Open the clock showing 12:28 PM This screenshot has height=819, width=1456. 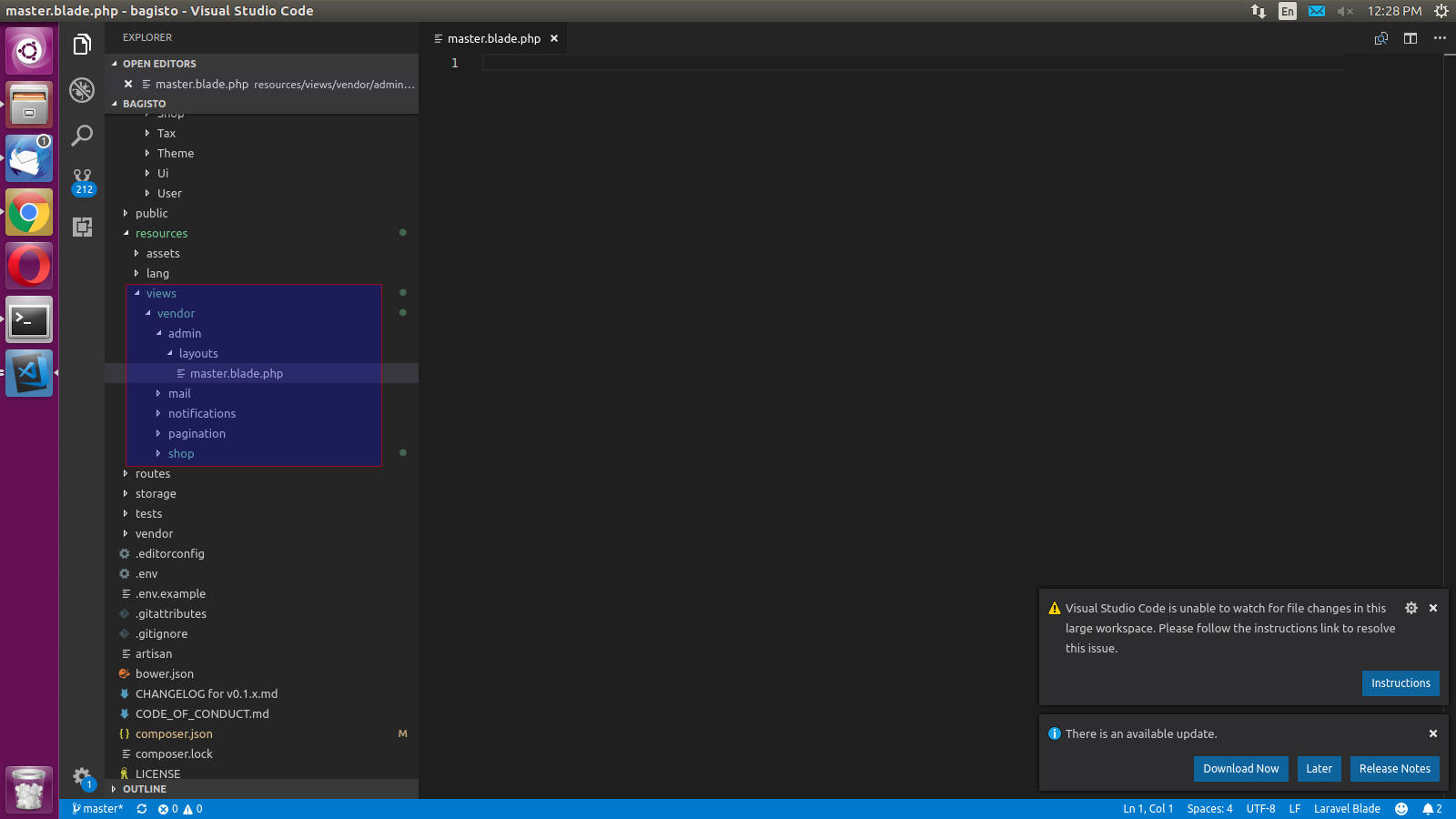(x=1394, y=11)
